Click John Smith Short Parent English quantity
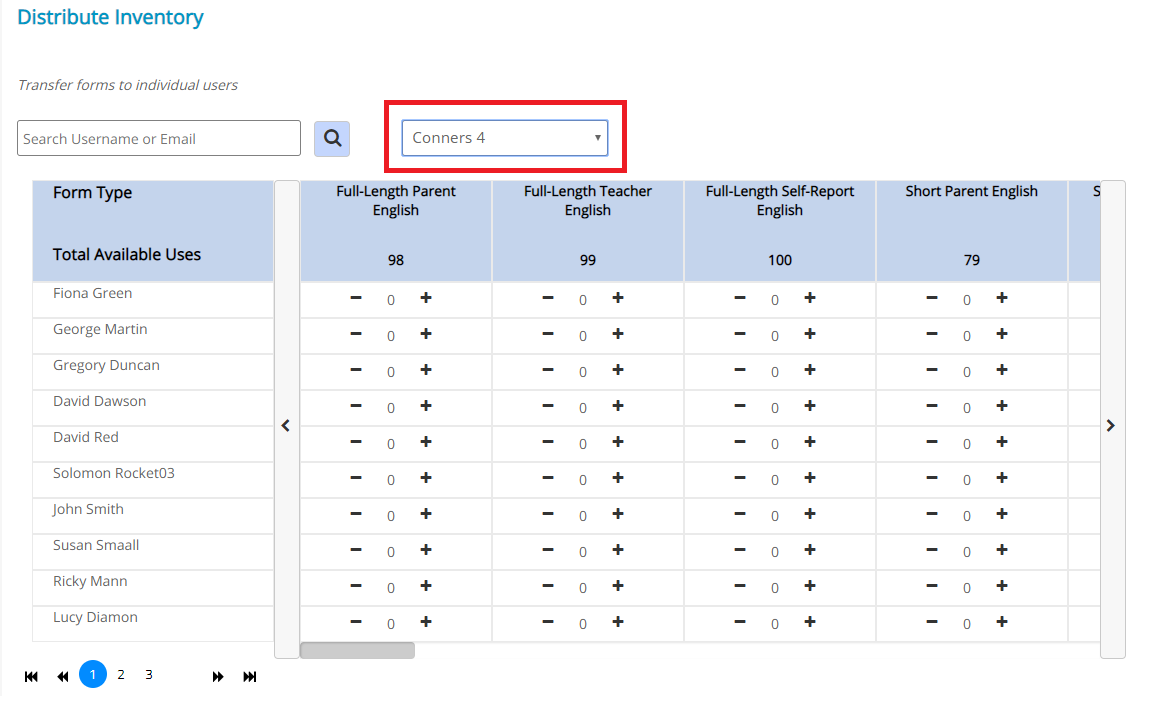Viewport: 1153px width, 706px height. pyautogui.click(x=966, y=516)
